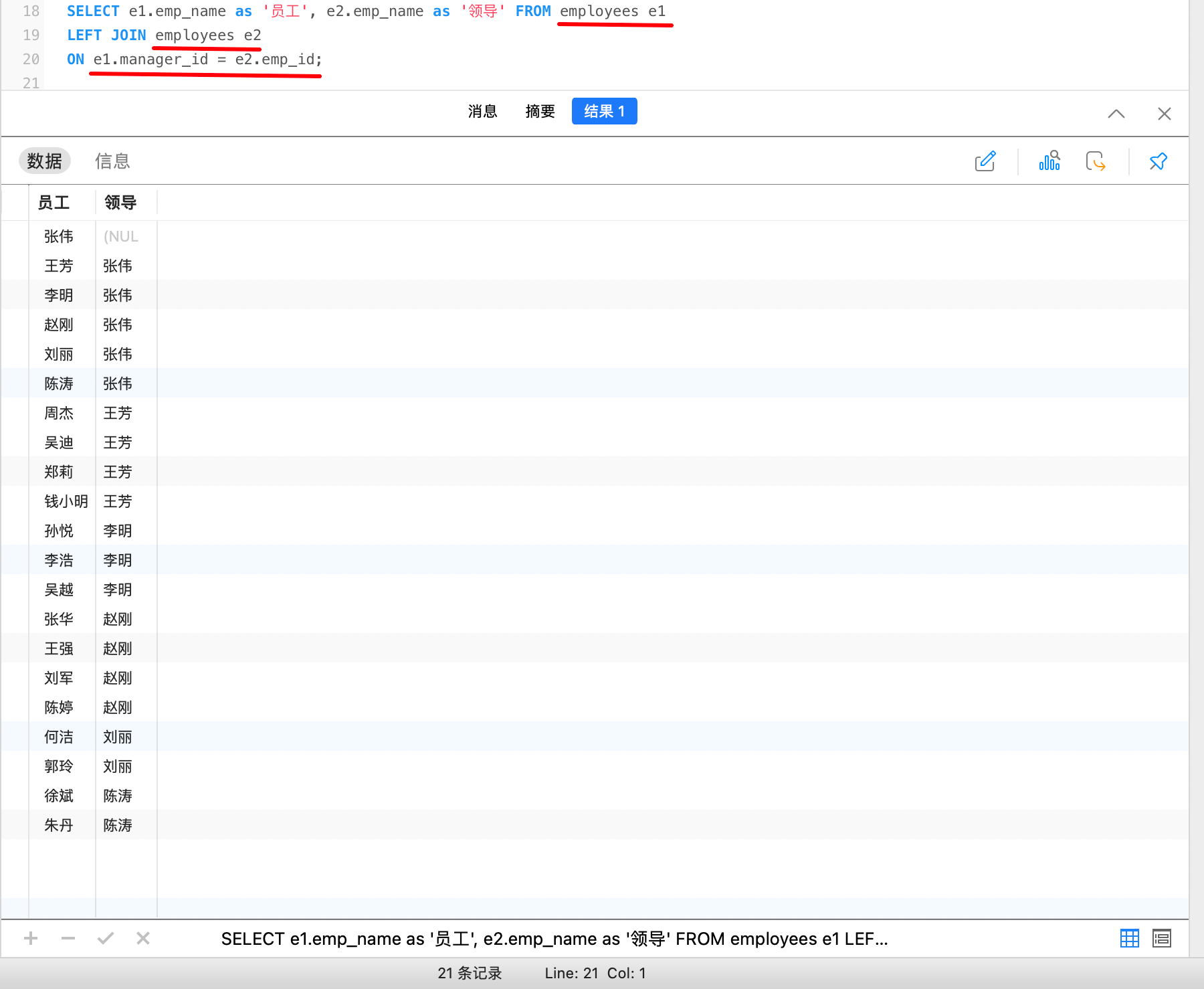Select 领导 cell in the 张华 row
The width and height of the screenshot is (1204, 989).
coord(126,619)
